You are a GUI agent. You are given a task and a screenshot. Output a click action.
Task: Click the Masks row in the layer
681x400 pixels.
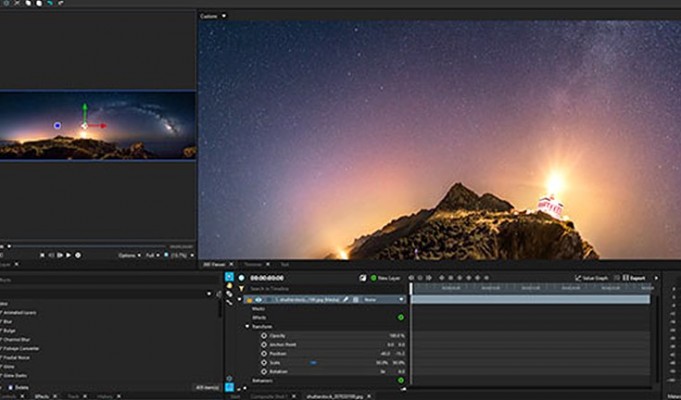pos(259,308)
